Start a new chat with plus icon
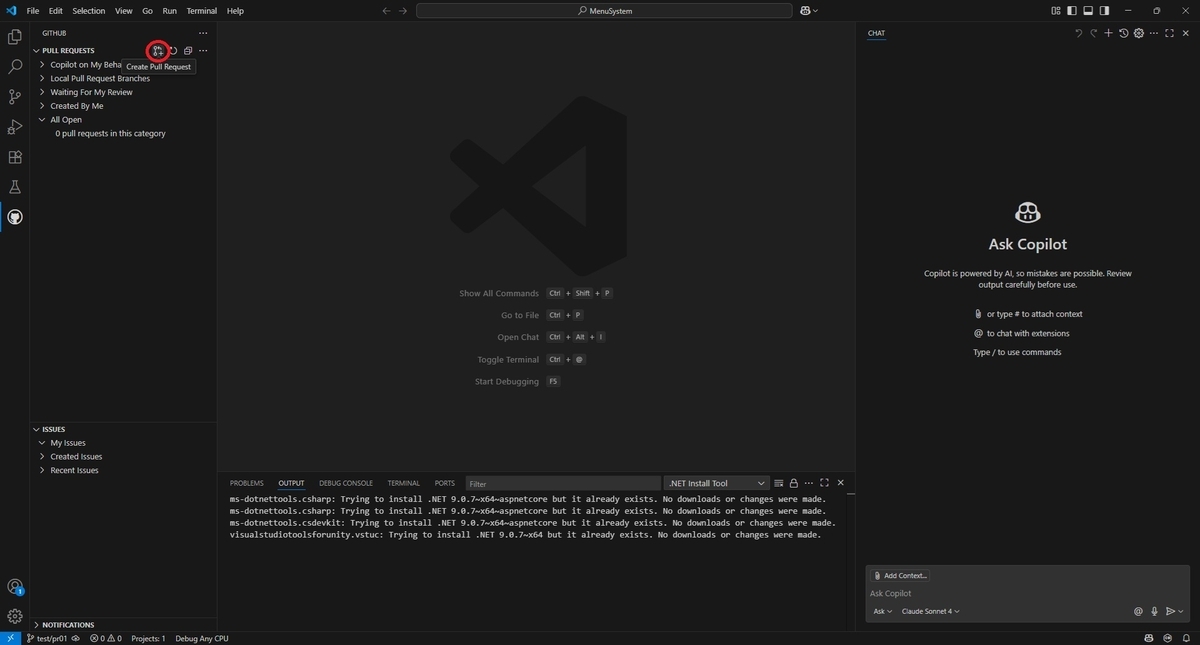Screen dimensions: 1200x645 pos(1108,33)
